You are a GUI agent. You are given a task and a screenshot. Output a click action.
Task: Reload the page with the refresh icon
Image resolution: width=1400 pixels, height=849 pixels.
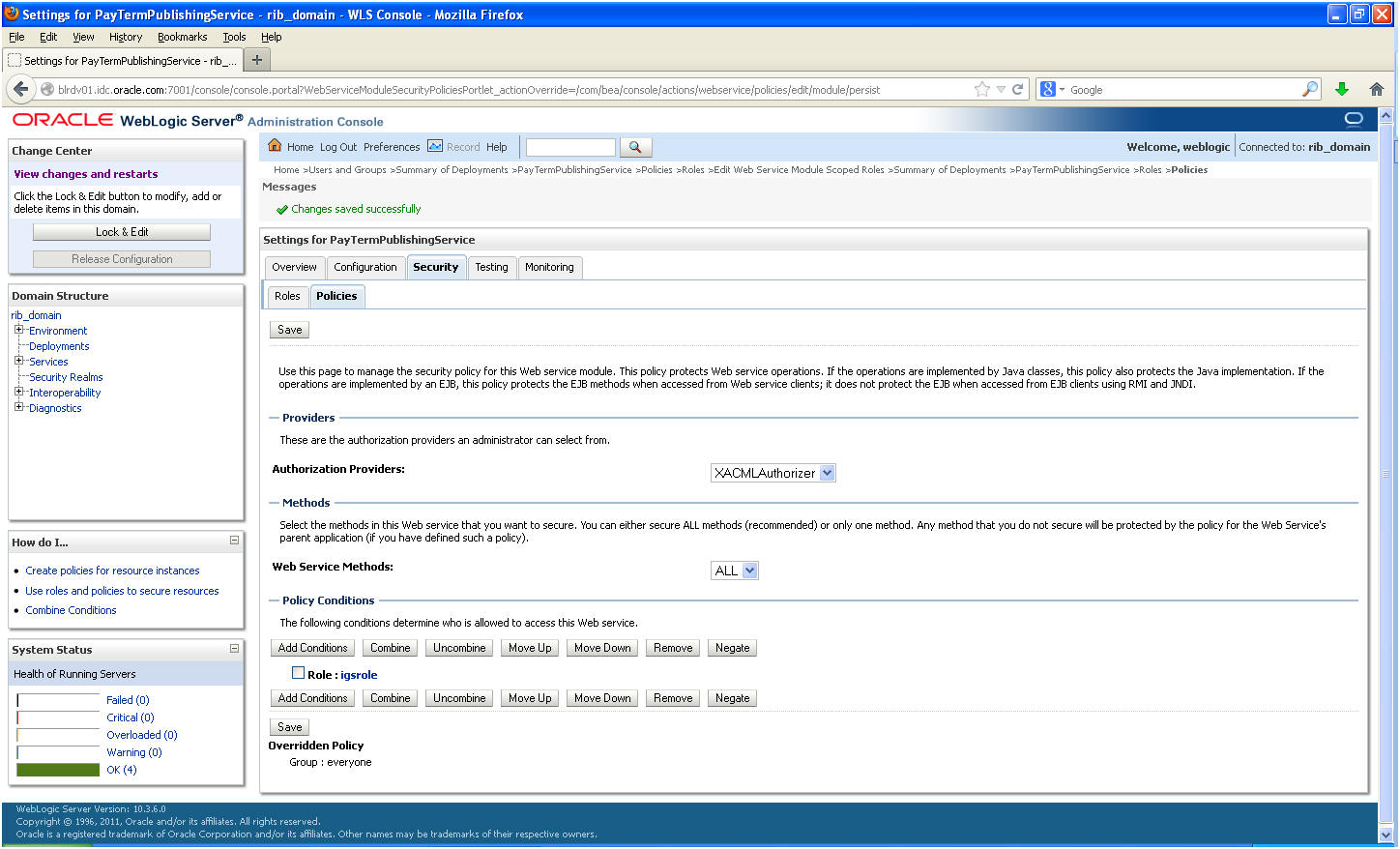pyautogui.click(x=1017, y=89)
